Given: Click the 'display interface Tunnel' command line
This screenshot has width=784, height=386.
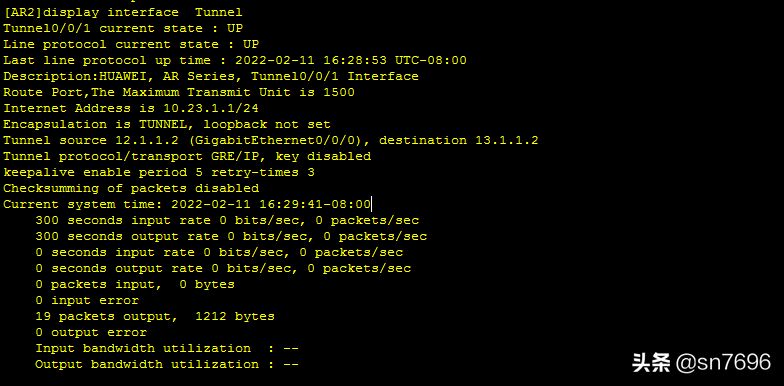Looking at the screenshot, I should 122,12.
